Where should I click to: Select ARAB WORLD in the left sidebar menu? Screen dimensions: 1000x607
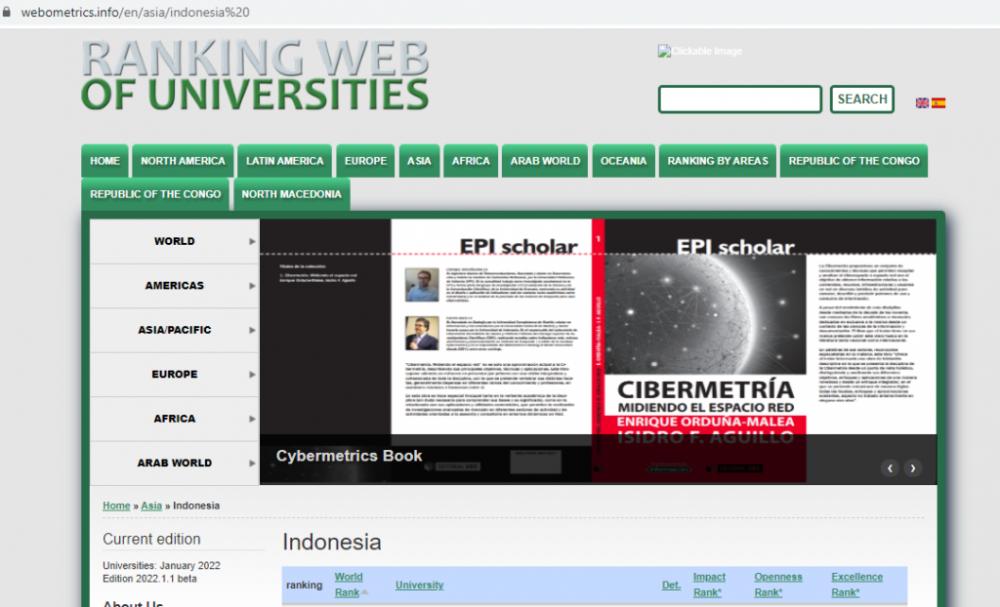pyautogui.click(x=174, y=463)
